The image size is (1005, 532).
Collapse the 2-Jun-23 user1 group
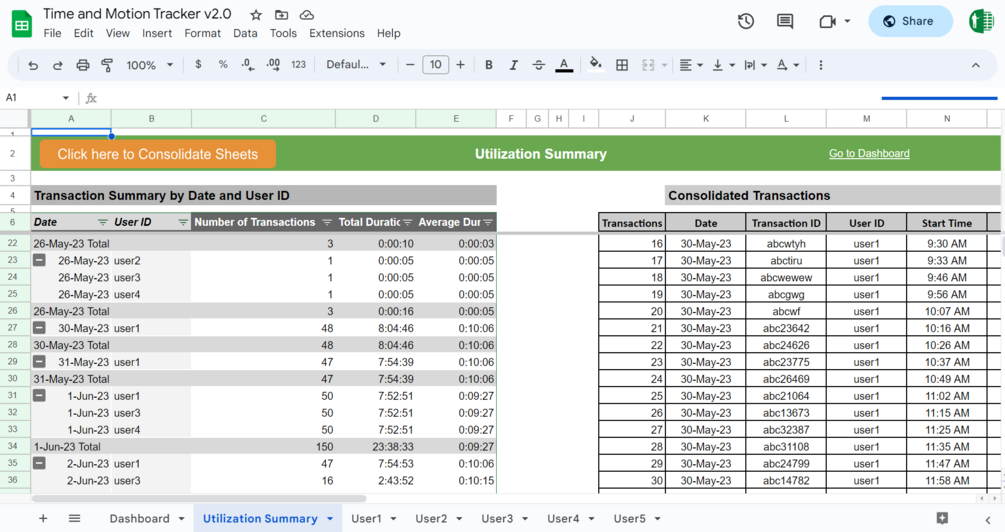click(x=39, y=463)
